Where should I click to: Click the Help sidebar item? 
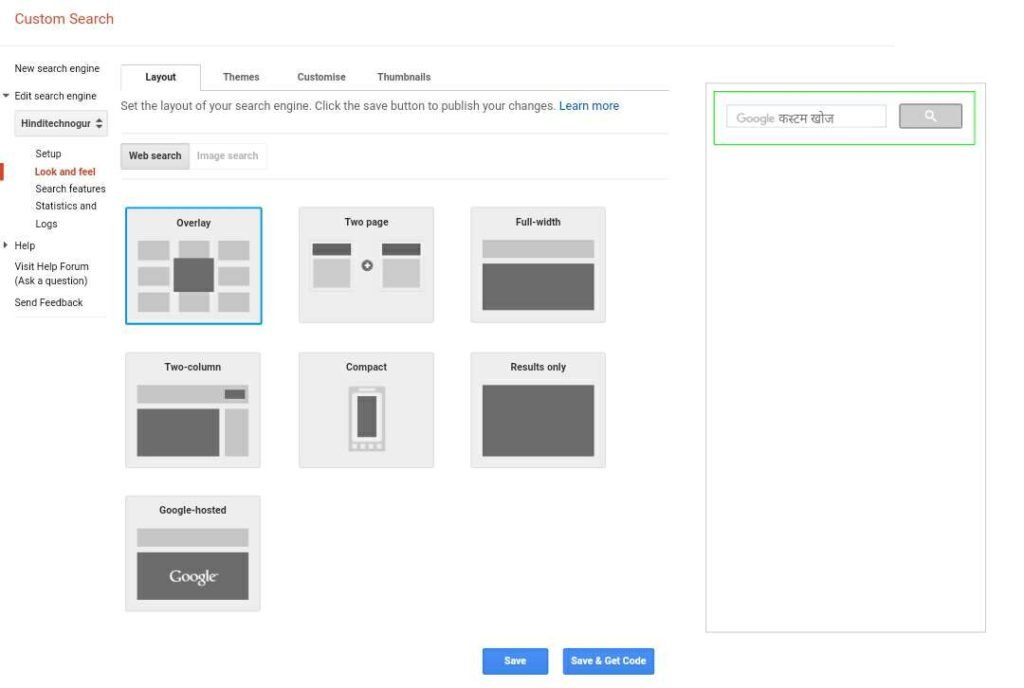(25, 245)
